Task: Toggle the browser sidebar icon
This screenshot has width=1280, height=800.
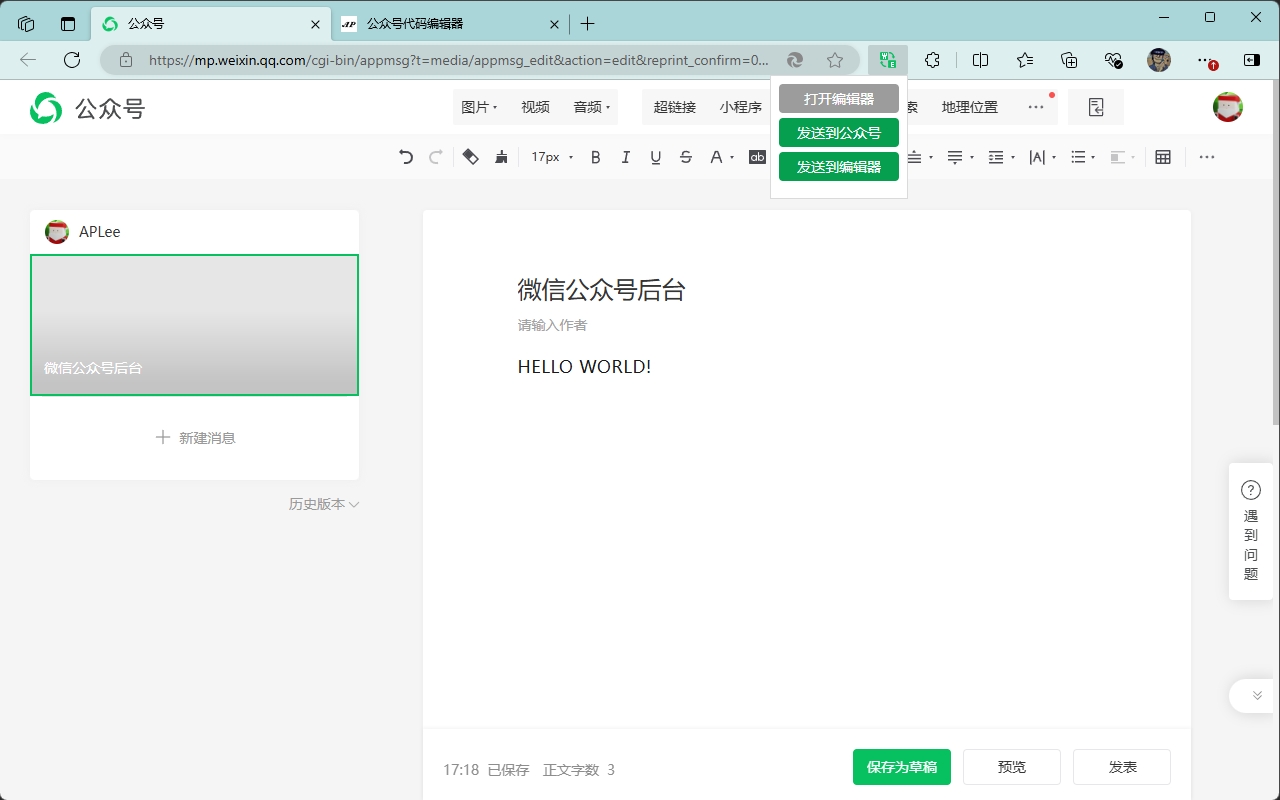Action: tap(1252, 60)
